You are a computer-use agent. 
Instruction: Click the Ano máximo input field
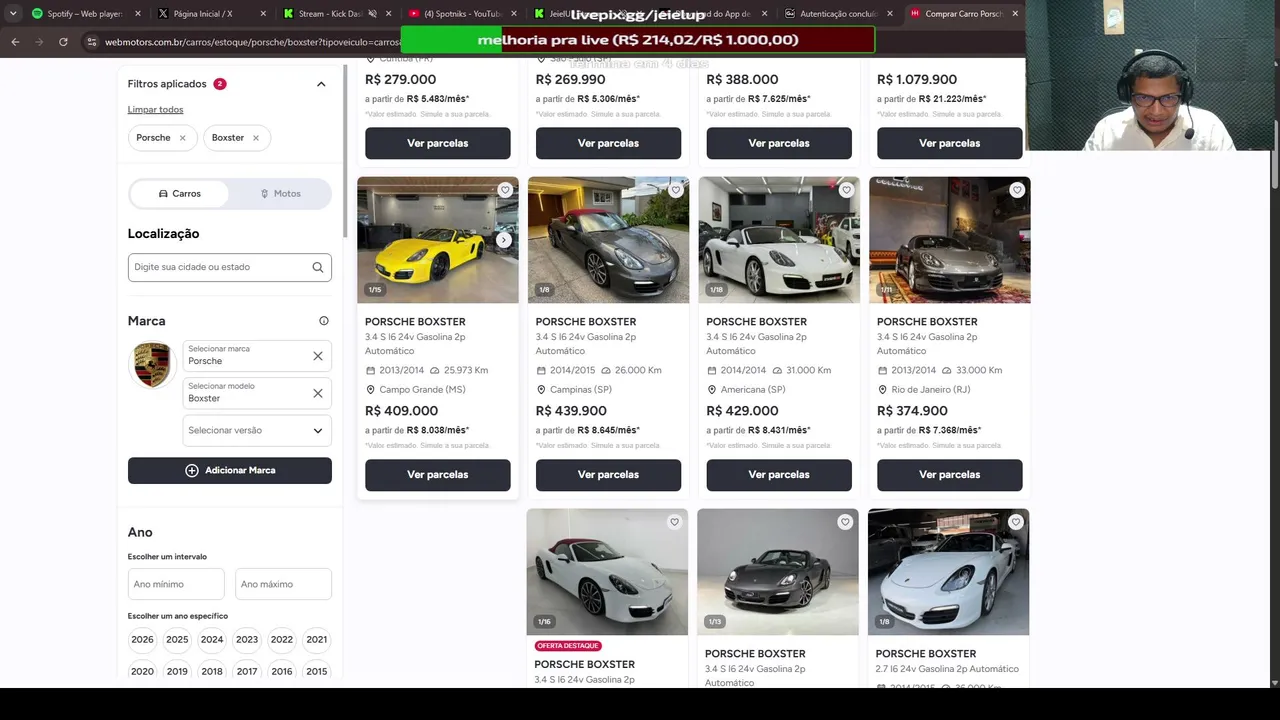[283, 584]
